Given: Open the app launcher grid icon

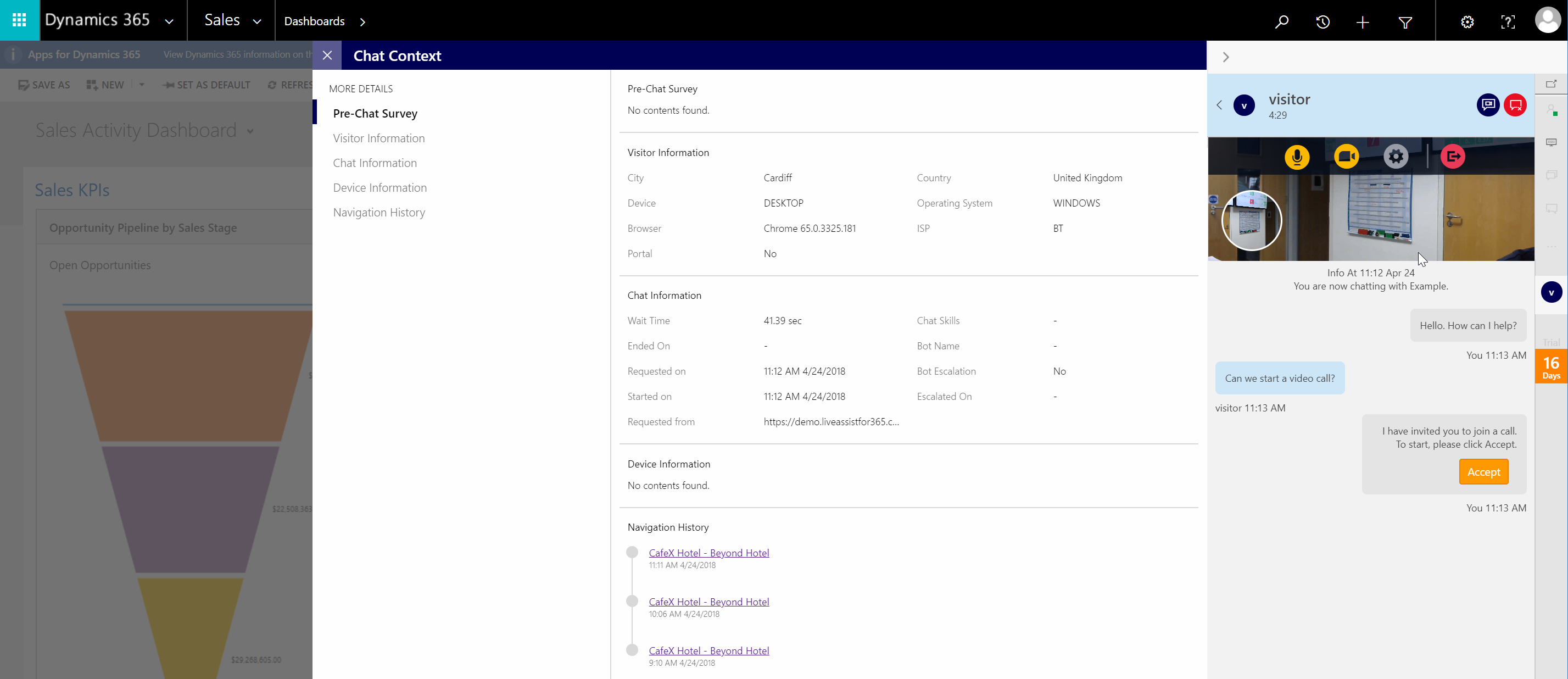Looking at the screenshot, I should (19, 20).
